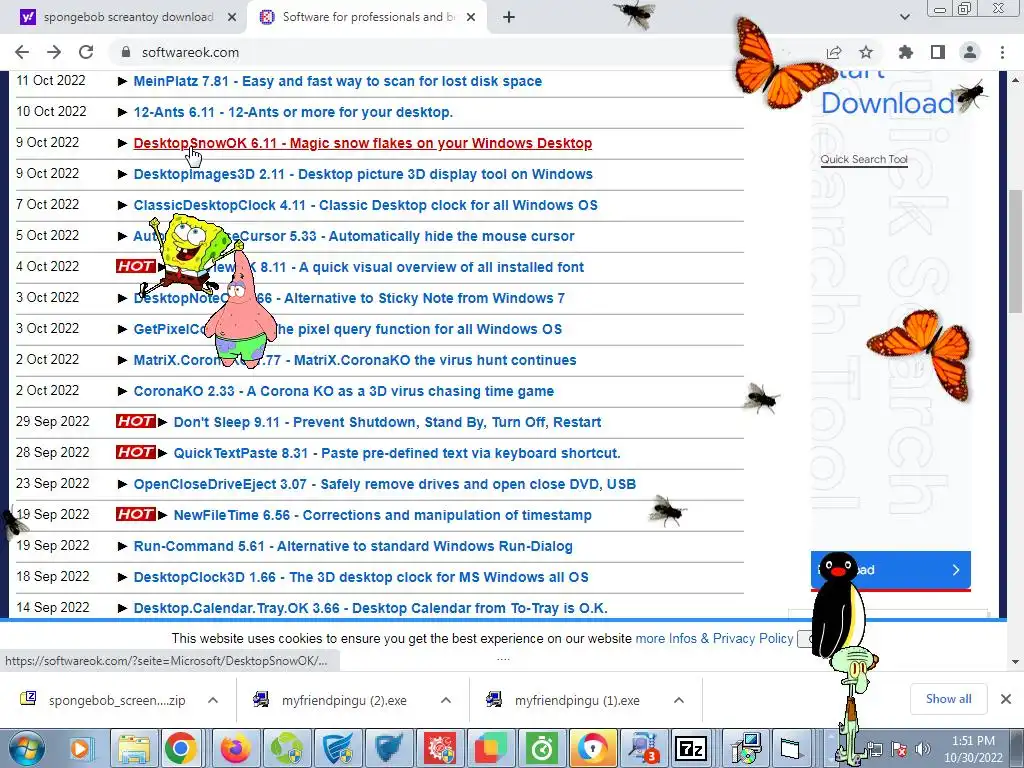The width and height of the screenshot is (1024, 768).
Task: Open the 12-Ants 6.11 link
Action: click(x=293, y=112)
